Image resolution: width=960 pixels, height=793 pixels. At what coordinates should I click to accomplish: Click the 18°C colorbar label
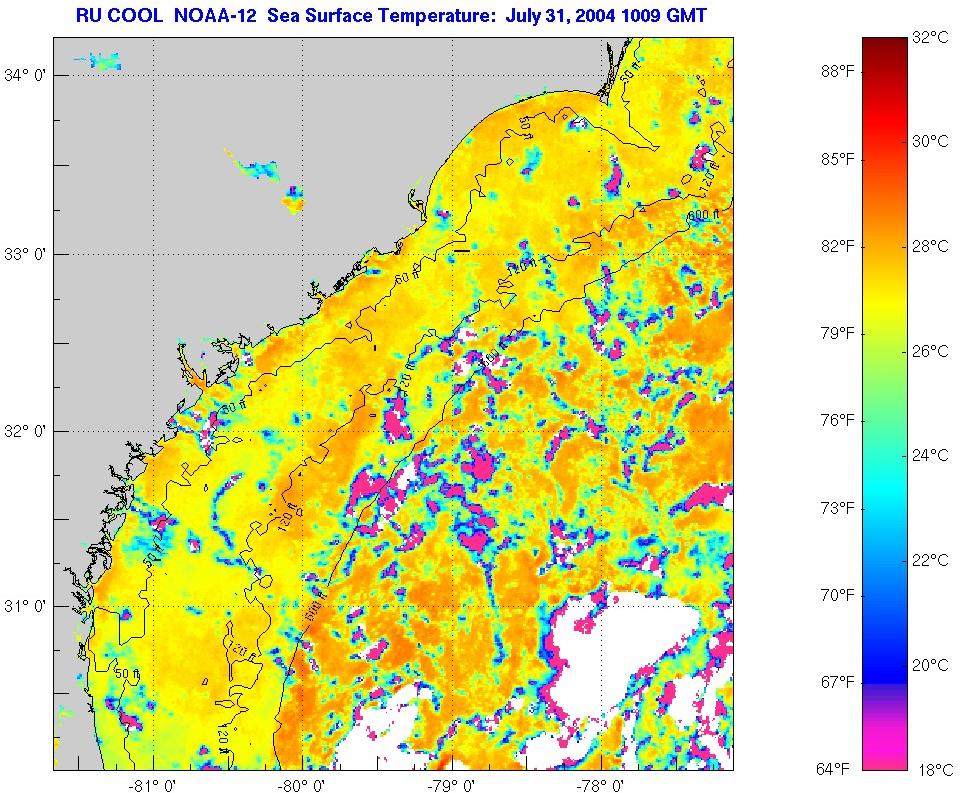click(935, 770)
